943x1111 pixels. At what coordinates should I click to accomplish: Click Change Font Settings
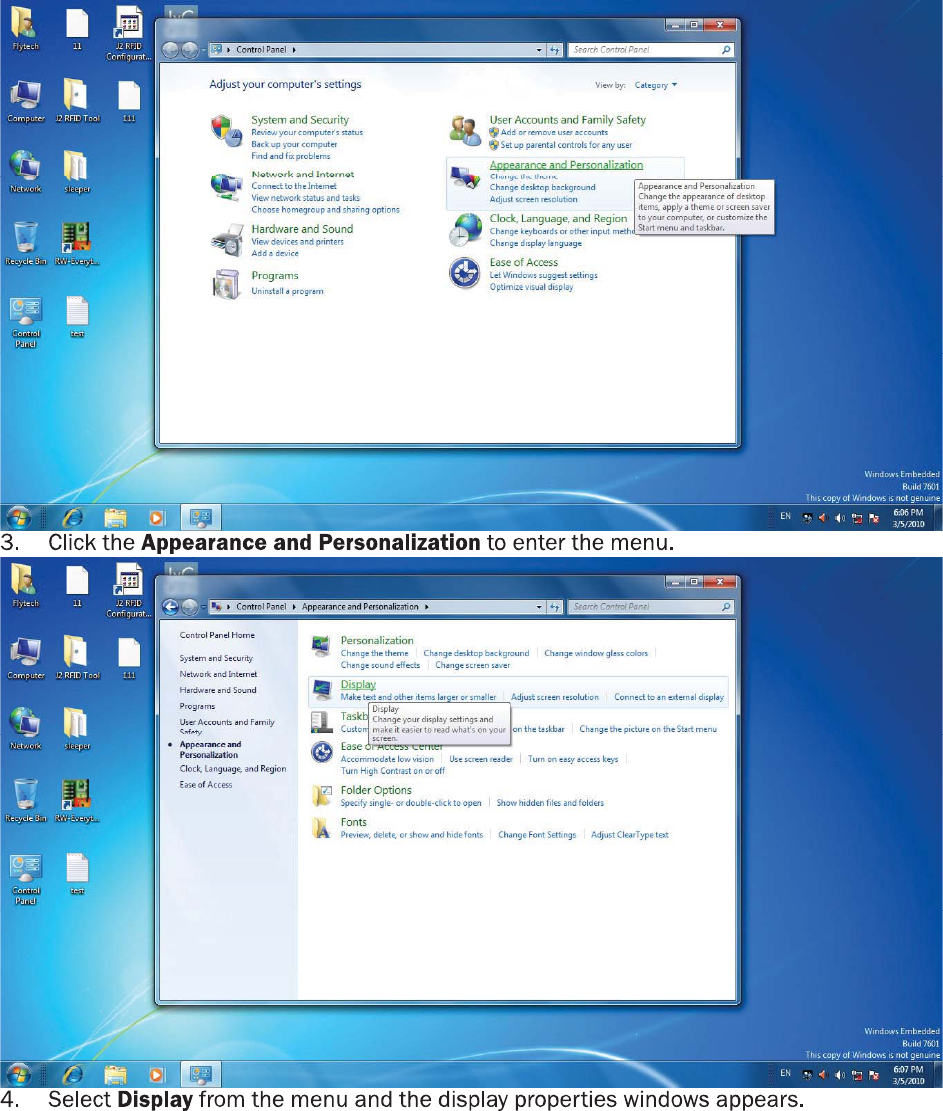tap(537, 835)
